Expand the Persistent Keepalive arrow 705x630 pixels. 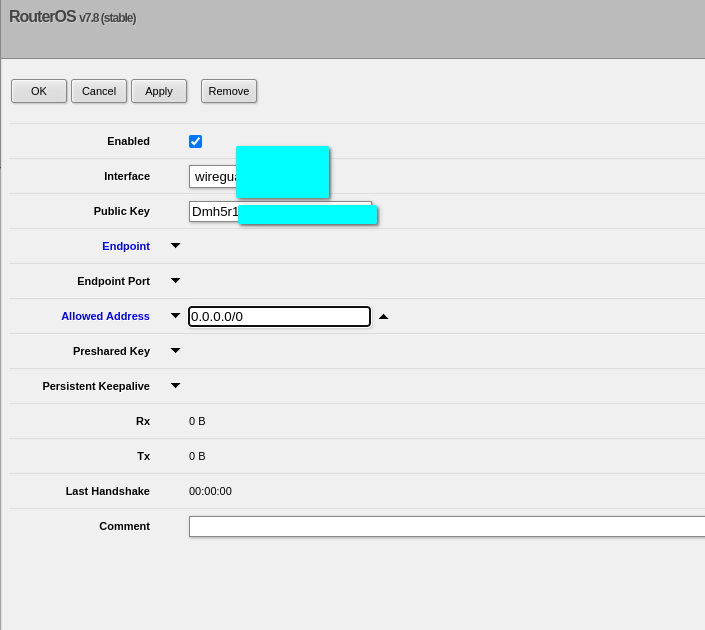coord(176,386)
